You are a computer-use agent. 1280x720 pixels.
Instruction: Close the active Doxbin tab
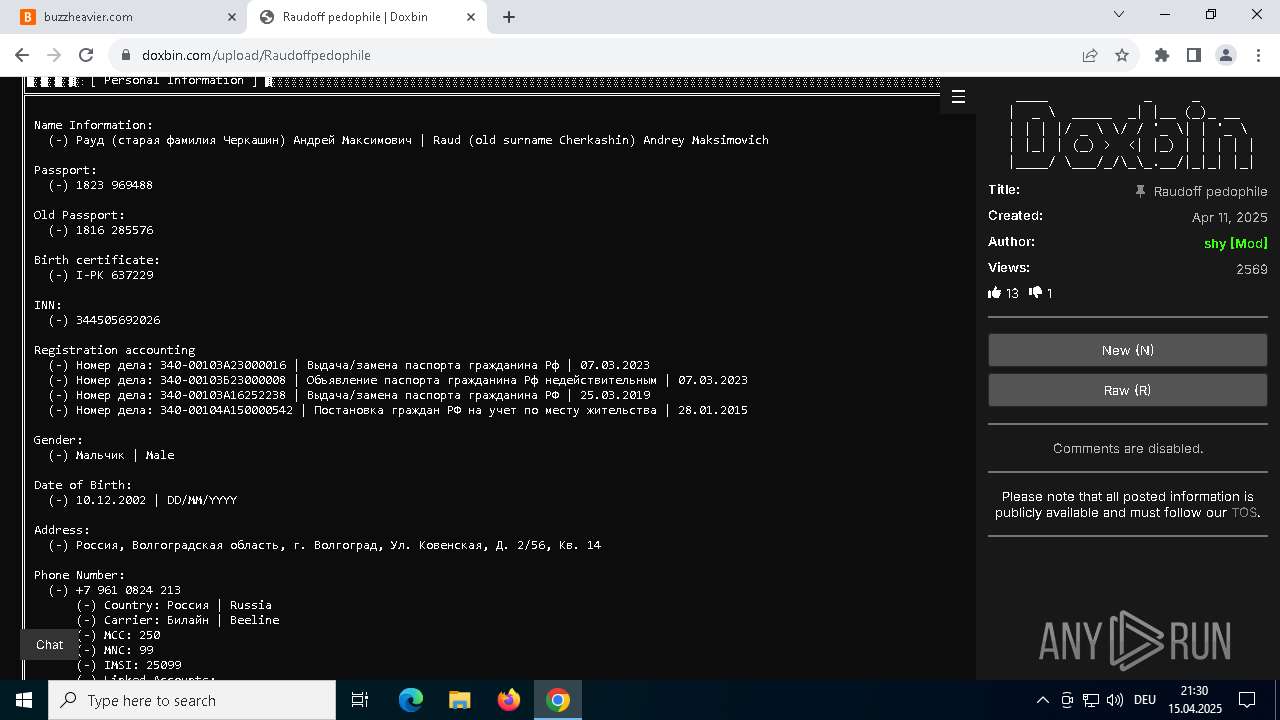[471, 17]
